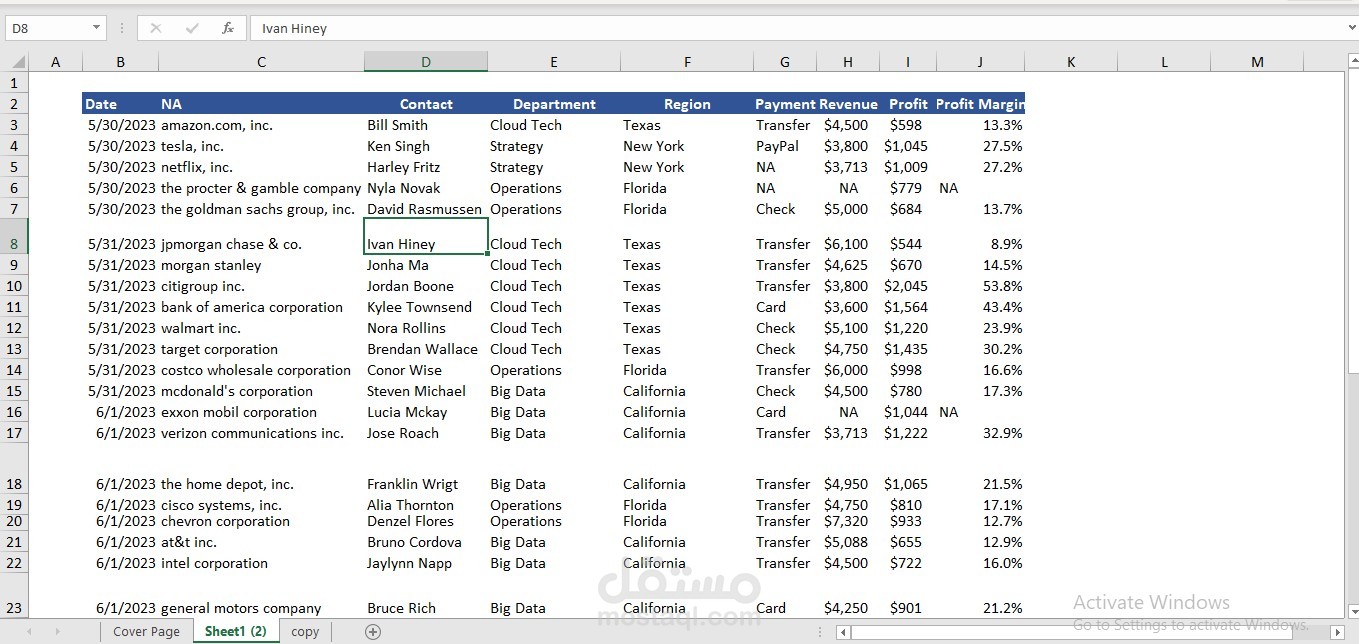
Task: Select the $7,320 revenue cell
Action: [847, 521]
